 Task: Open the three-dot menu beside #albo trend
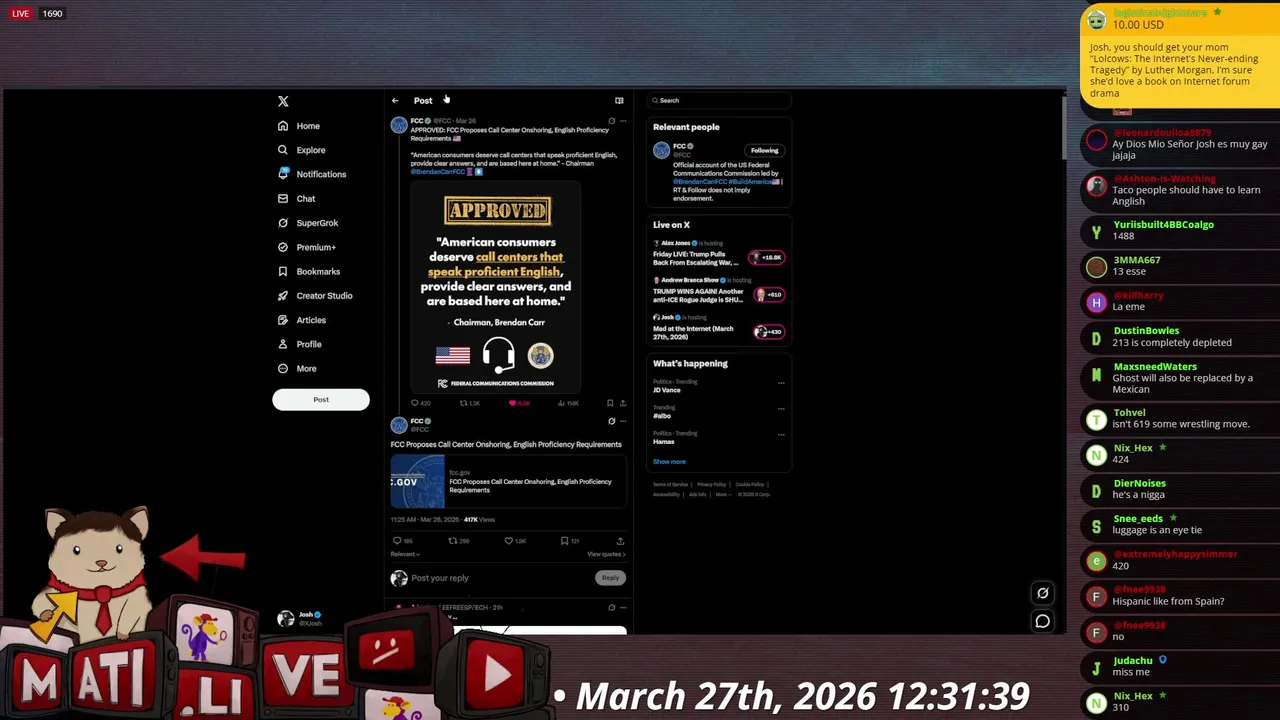(781, 408)
